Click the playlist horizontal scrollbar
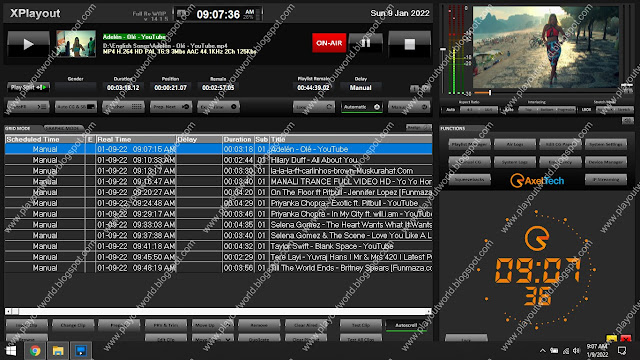640x360 pixels. (x=218, y=311)
